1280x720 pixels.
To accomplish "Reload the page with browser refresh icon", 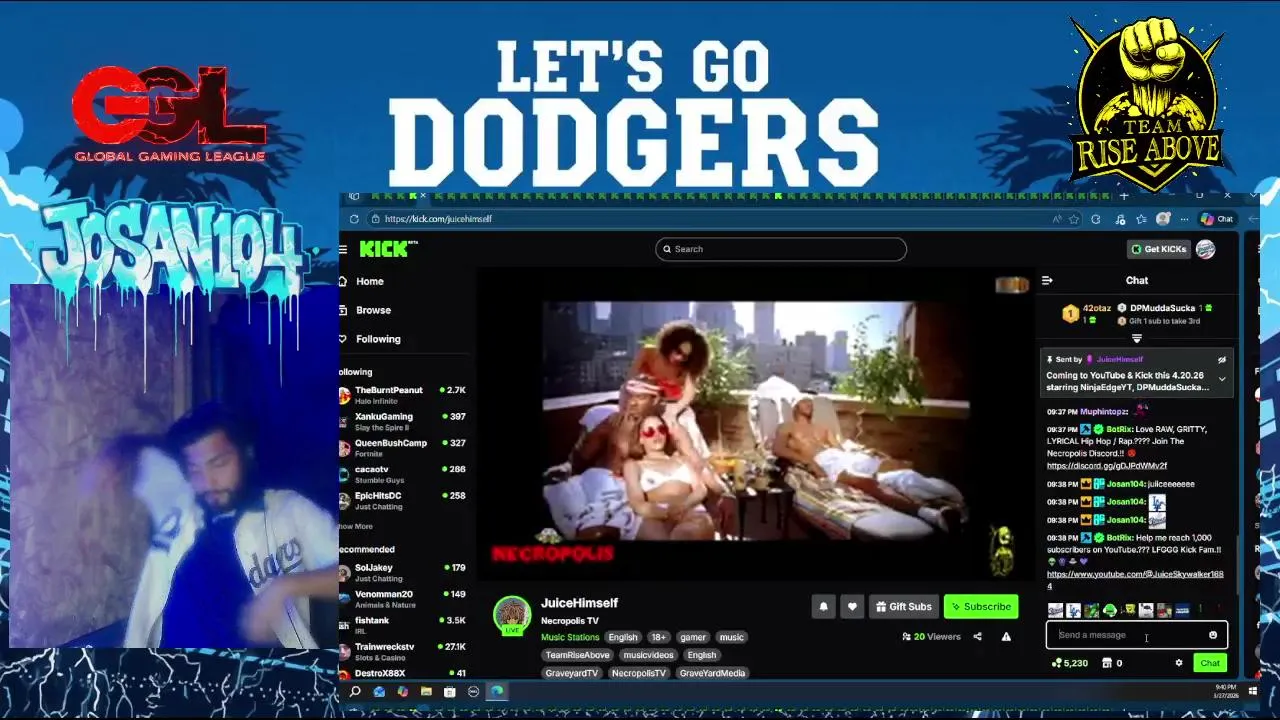I will (354, 219).
